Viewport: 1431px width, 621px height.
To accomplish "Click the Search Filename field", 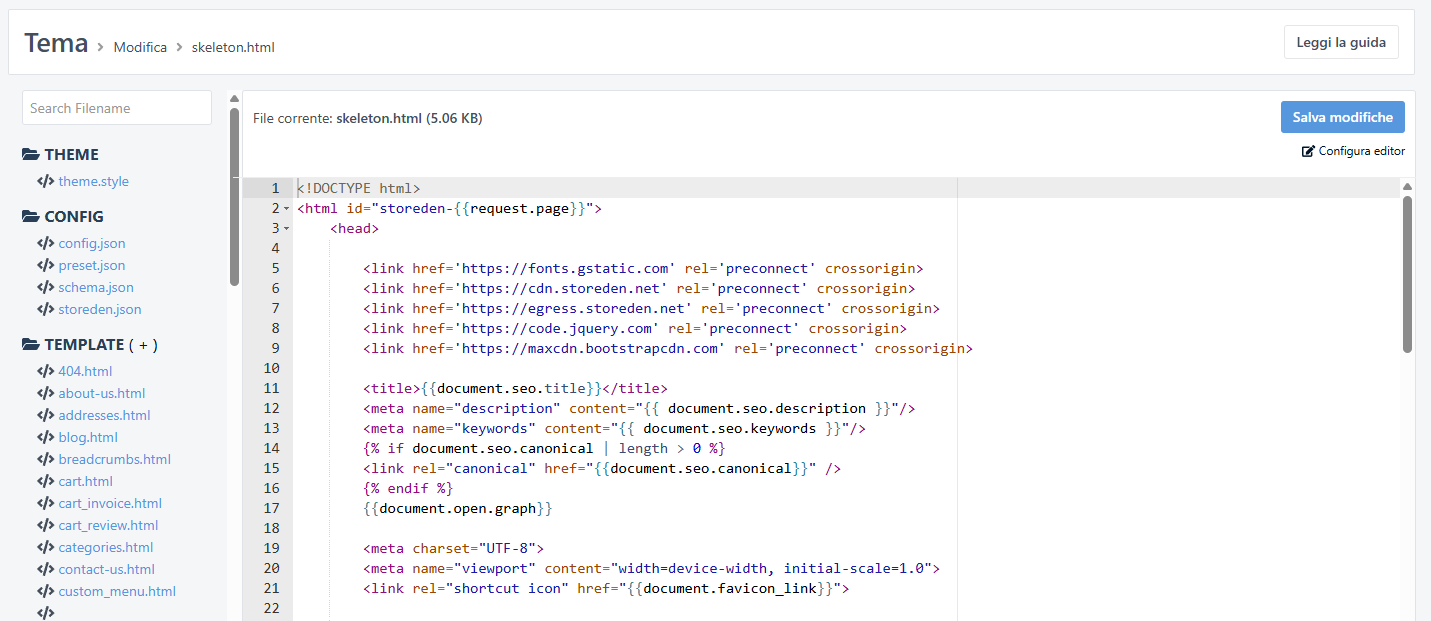I will point(117,108).
